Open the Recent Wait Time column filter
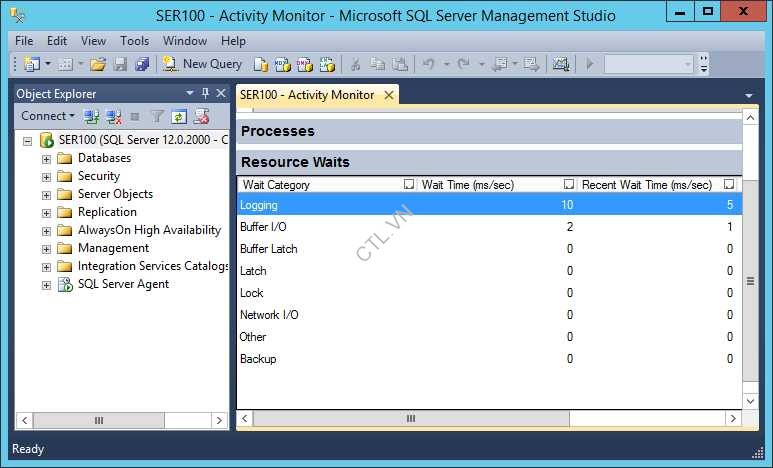This screenshot has height=468, width=773. tap(729, 184)
